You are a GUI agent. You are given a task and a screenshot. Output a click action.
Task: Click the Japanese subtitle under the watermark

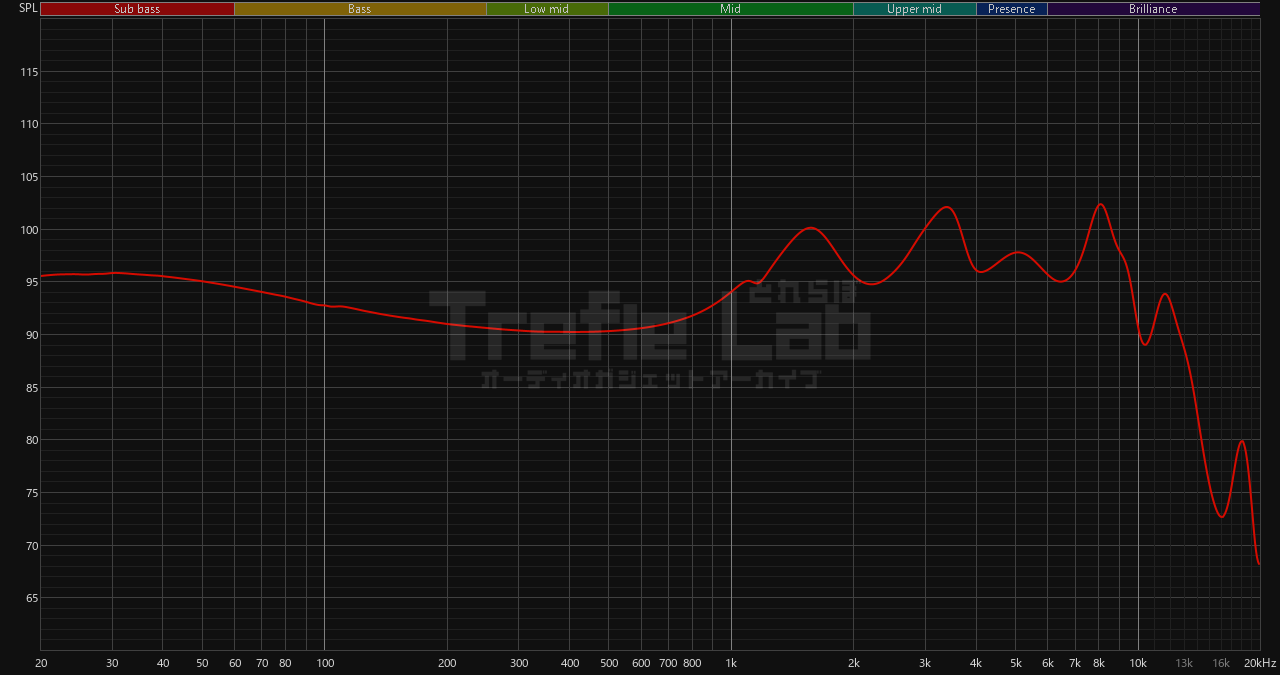point(650,379)
